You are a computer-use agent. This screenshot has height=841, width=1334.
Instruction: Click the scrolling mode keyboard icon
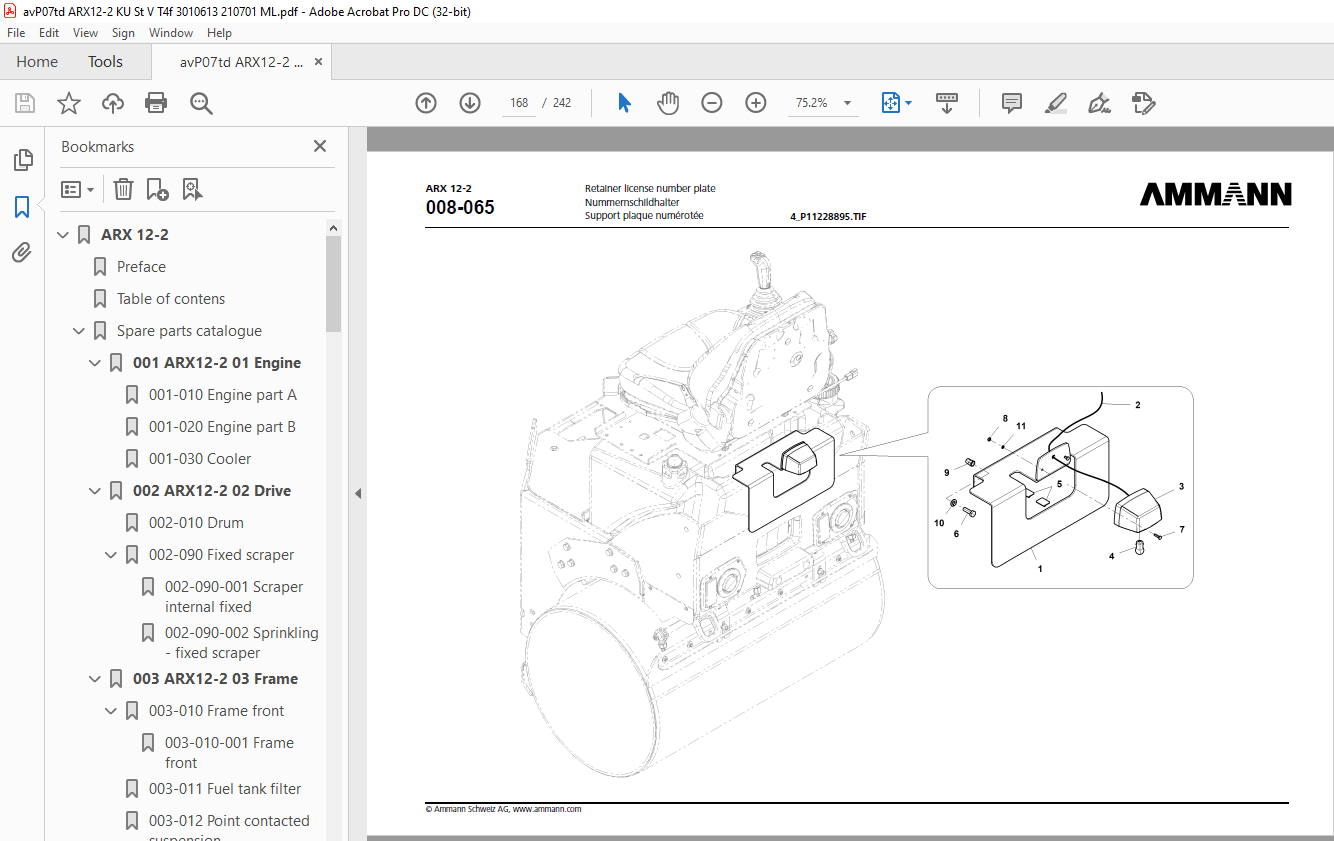(946, 103)
